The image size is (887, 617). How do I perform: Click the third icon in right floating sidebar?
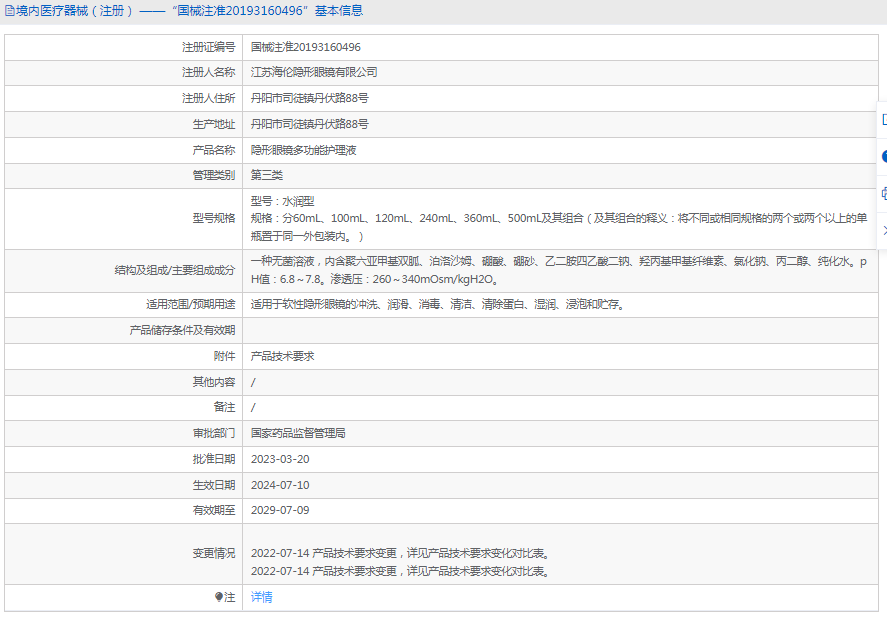[883, 193]
